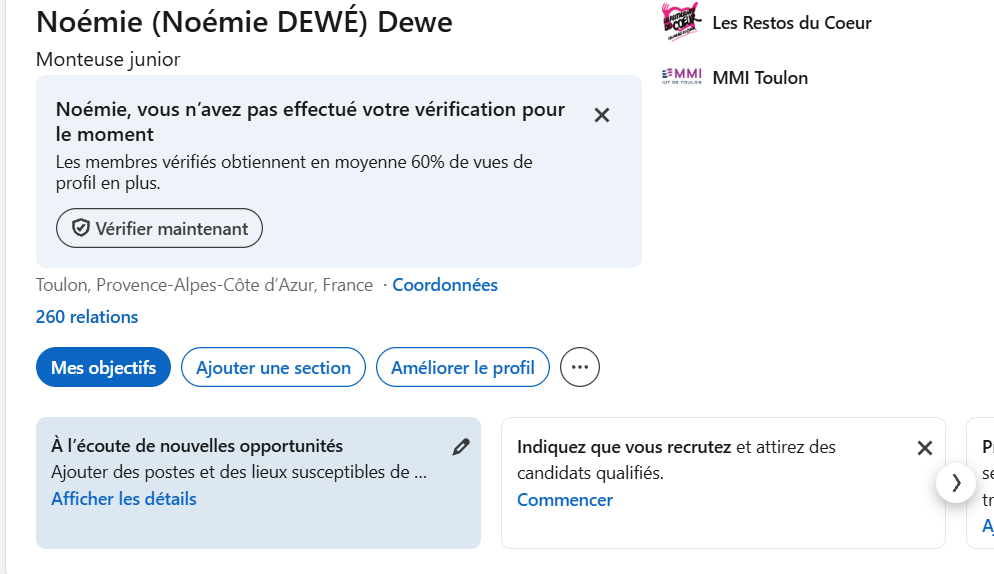Show next card with the right chevron
The image size is (994, 574).
(x=956, y=483)
